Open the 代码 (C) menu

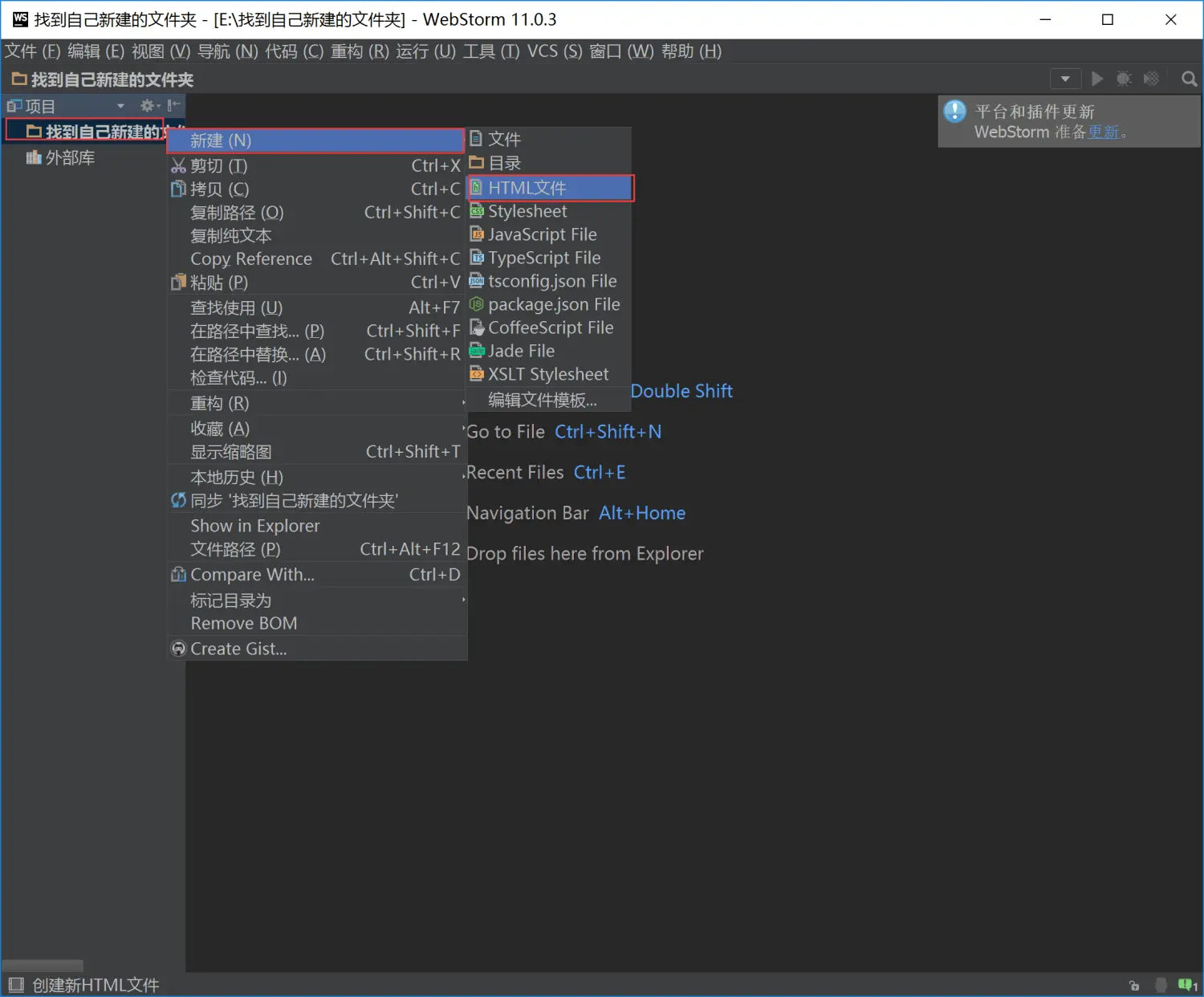click(295, 51)
